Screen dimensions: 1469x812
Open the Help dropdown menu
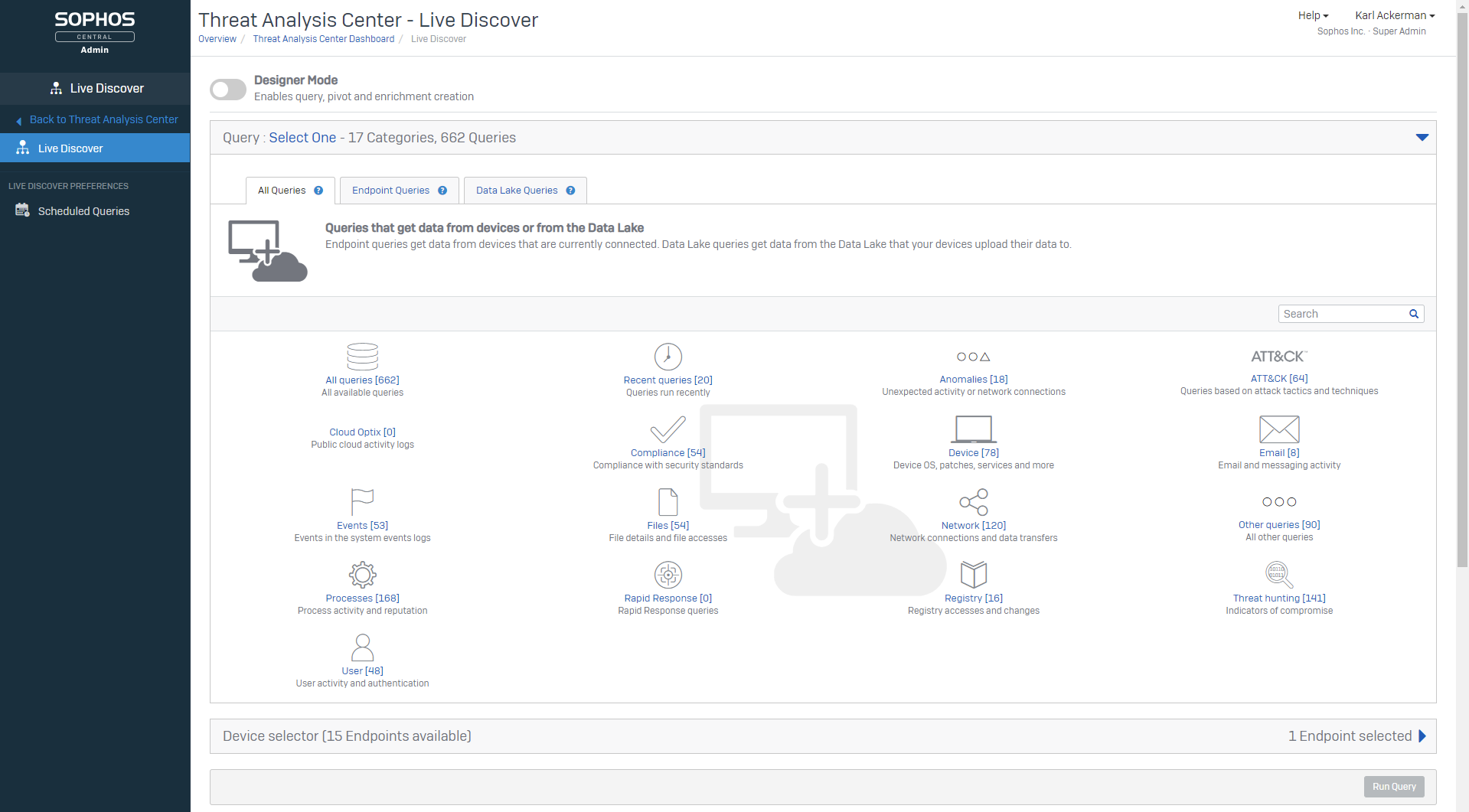pyautogui.click(x=1312, y=15)
